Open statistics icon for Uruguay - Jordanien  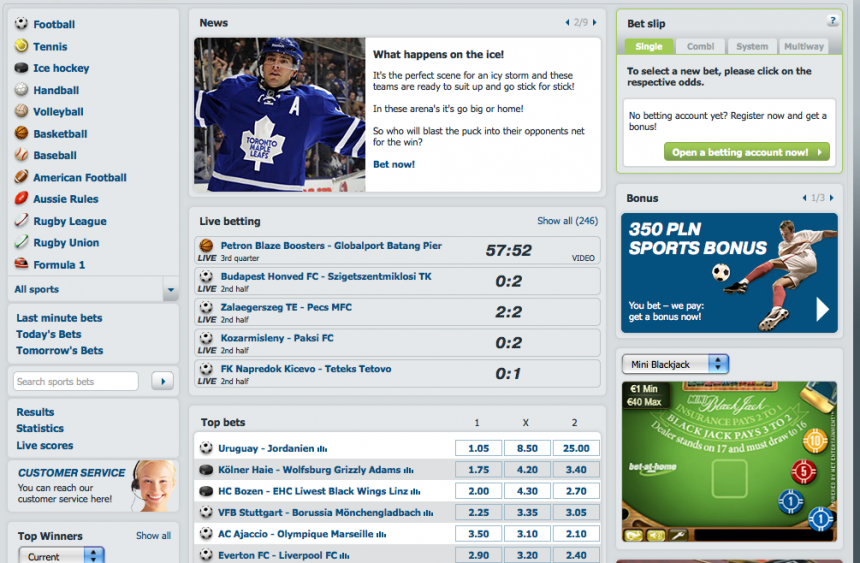point(322,449)
